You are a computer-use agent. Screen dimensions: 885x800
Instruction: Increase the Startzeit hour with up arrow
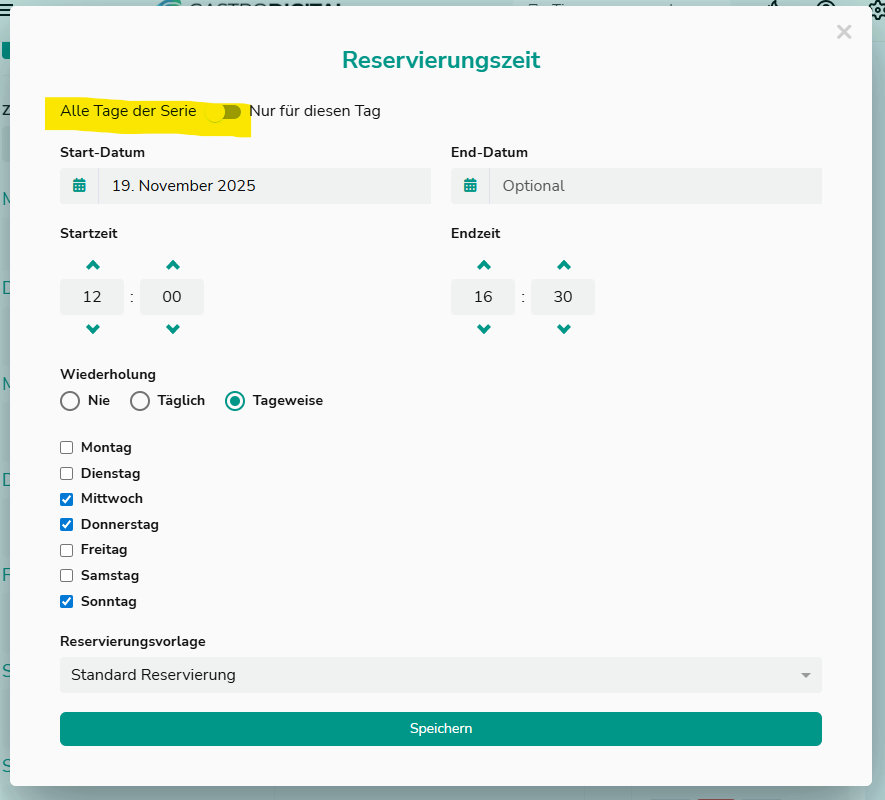93,266
